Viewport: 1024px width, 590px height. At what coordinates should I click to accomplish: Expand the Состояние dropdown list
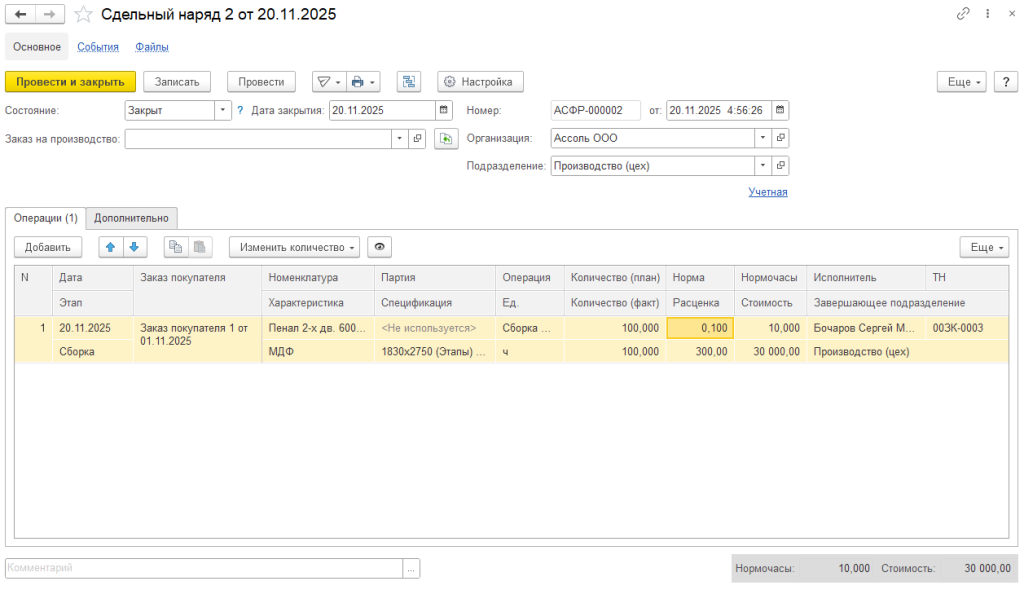click(x=223, y=111)
